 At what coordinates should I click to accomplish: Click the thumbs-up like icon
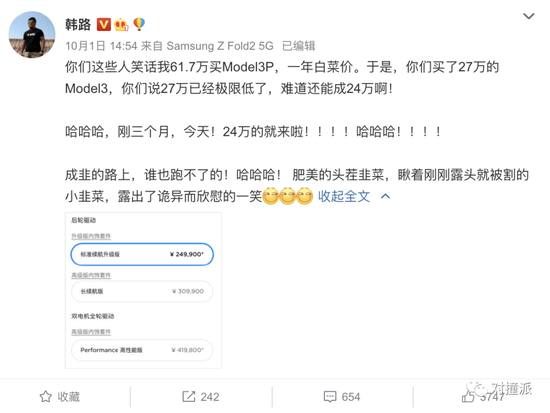pos(468,397)
